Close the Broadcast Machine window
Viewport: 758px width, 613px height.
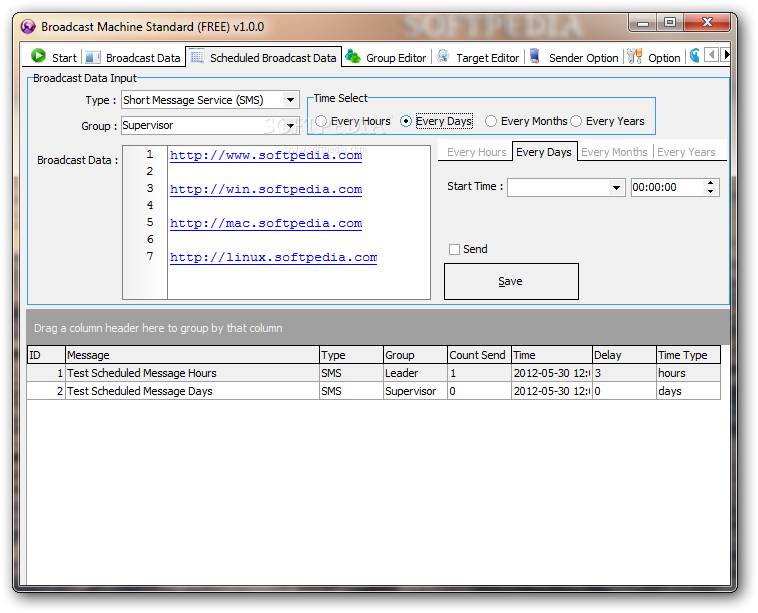pos(707,23)
